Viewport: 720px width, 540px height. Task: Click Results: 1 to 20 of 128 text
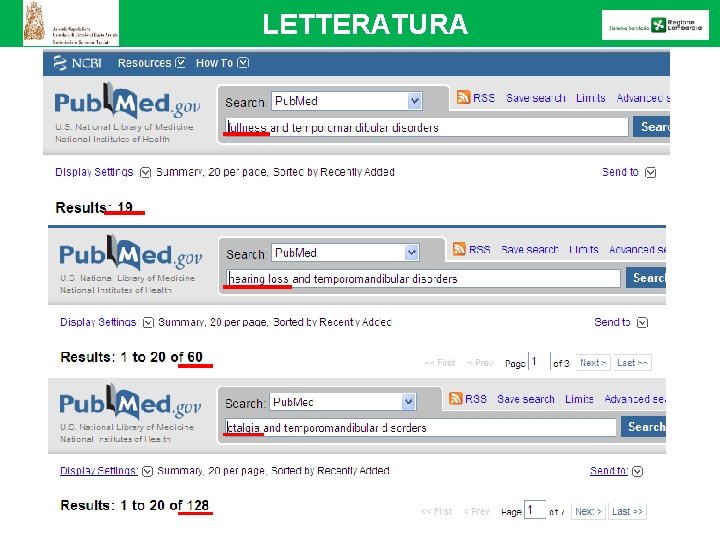[x=135, y=506]
